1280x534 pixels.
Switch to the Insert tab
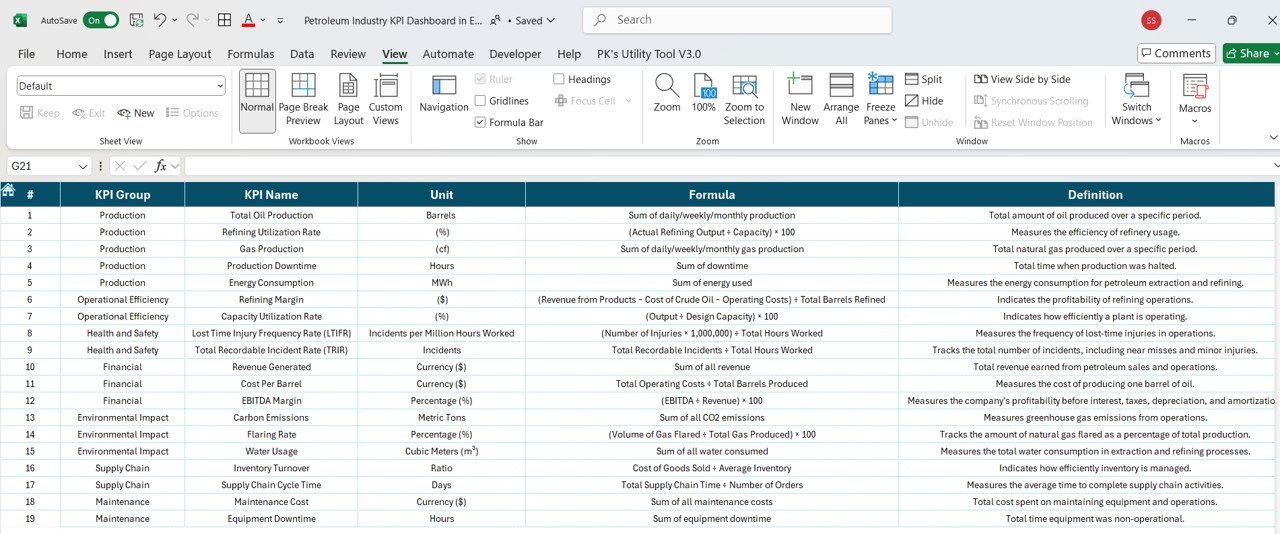click(118, 54)
